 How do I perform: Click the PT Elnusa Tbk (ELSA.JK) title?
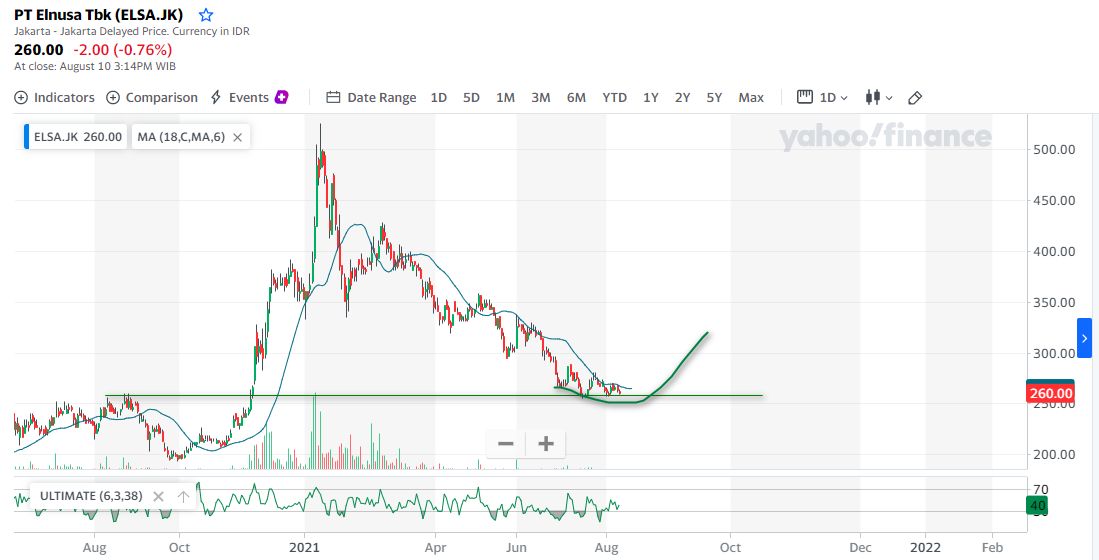pyautogui.click(x=98, y=14)
